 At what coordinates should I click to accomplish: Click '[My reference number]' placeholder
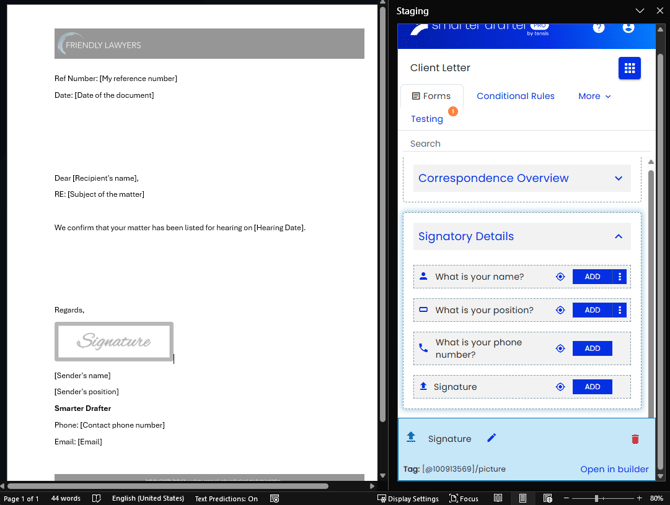point(138,79)
